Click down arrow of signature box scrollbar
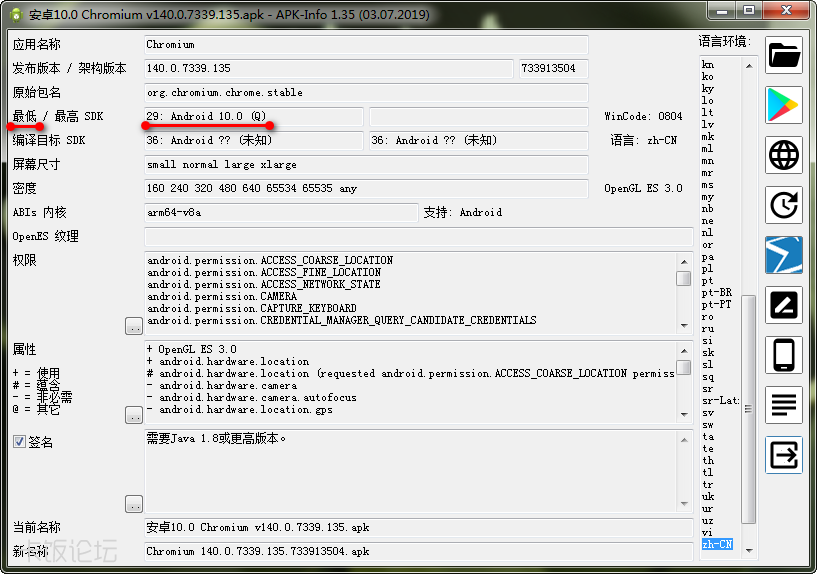The height and width of the screenshot is (574, 817). click(x=684, y=504)
